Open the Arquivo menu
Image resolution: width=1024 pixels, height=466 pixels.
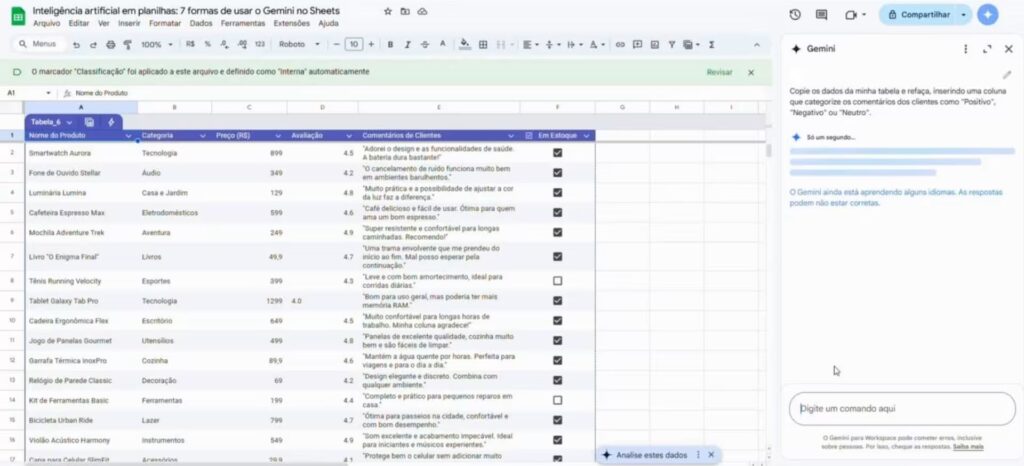46,23
